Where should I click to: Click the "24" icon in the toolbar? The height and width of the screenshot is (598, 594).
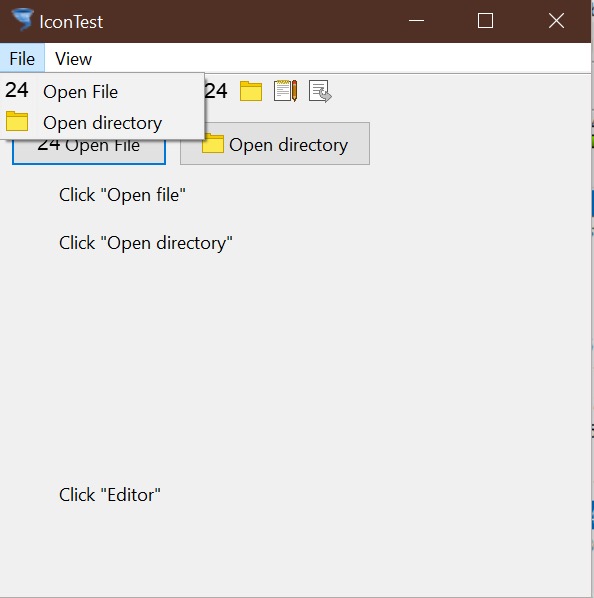coord(216,91)
